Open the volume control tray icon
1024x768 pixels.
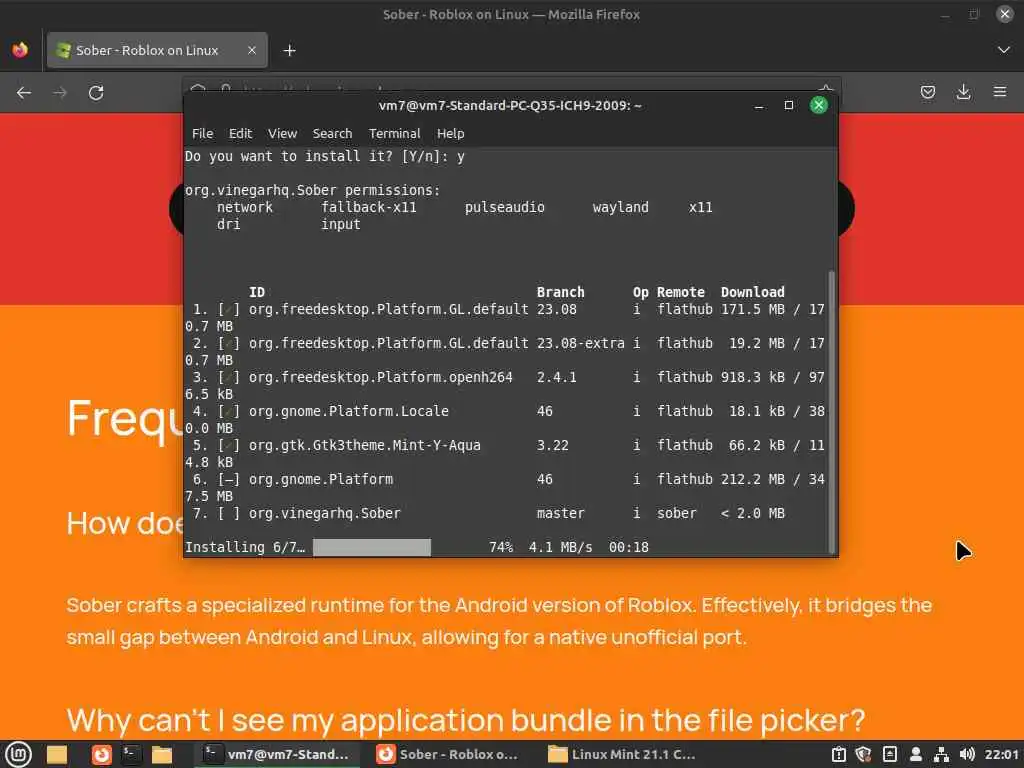pos(967,754)
